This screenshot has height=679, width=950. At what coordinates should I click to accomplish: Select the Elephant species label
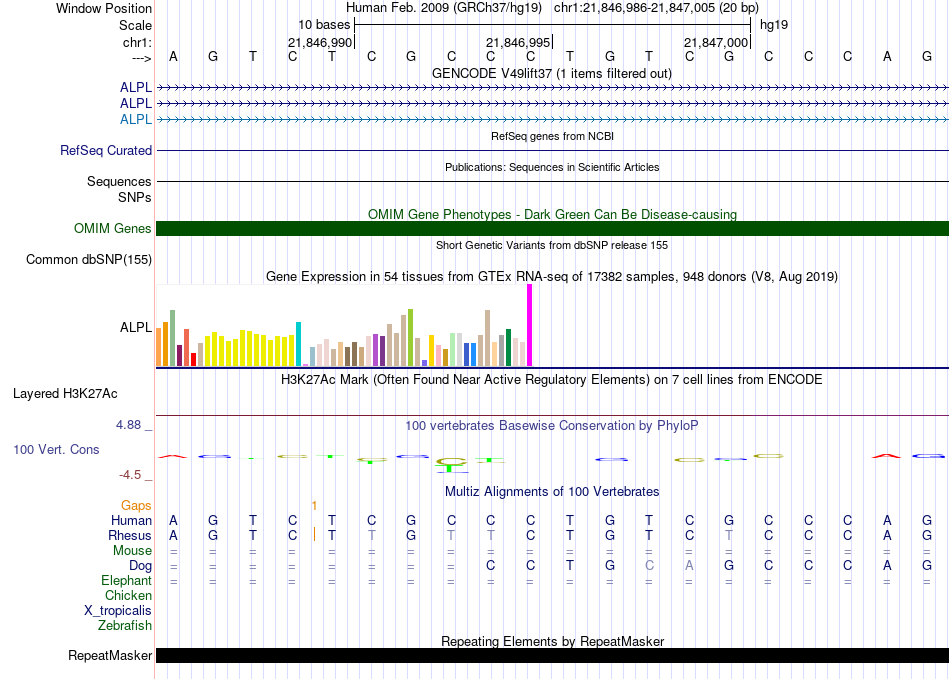(126, 581)
